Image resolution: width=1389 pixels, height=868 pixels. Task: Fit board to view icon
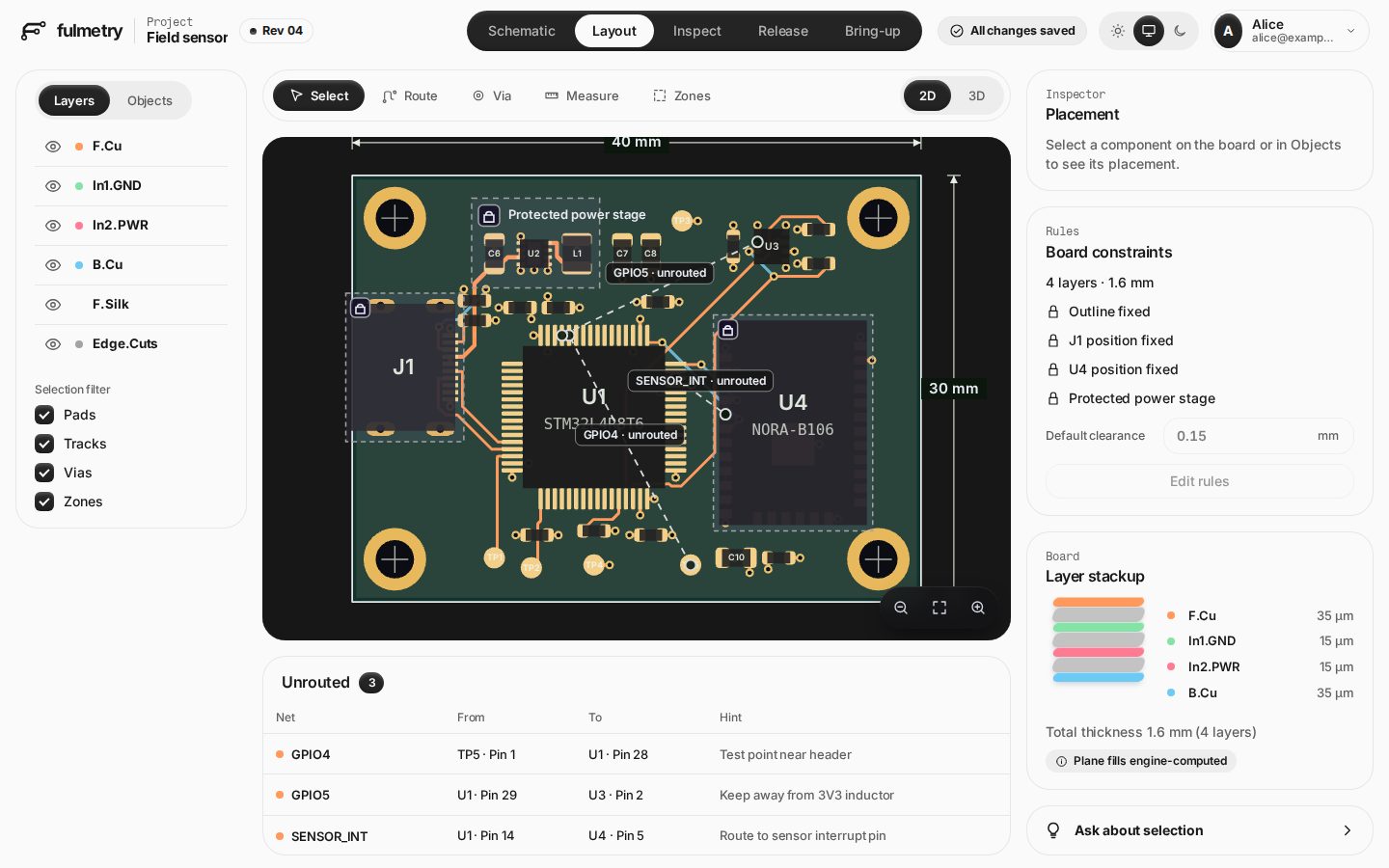[x=940, y=608]
